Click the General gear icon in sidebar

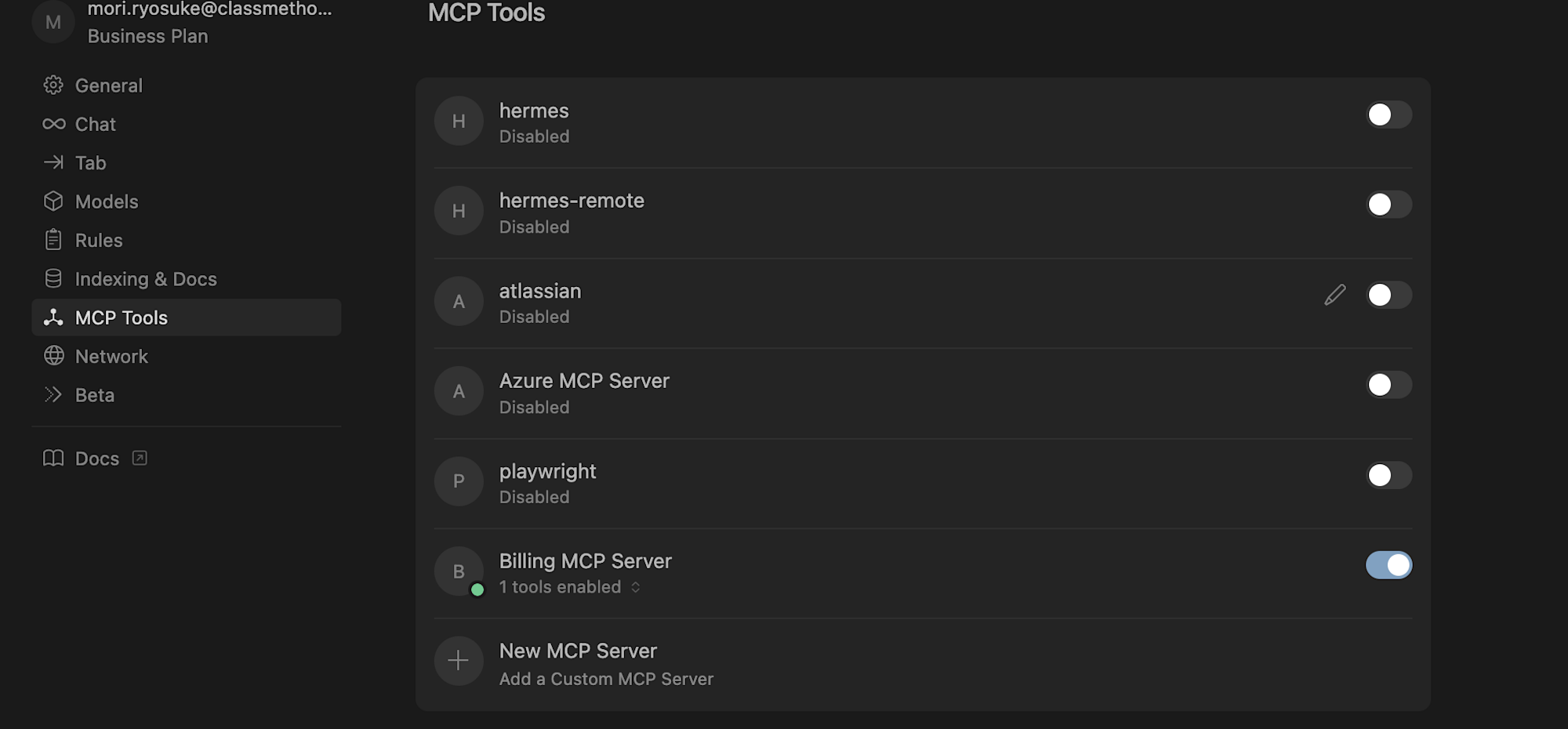point(53,85)
